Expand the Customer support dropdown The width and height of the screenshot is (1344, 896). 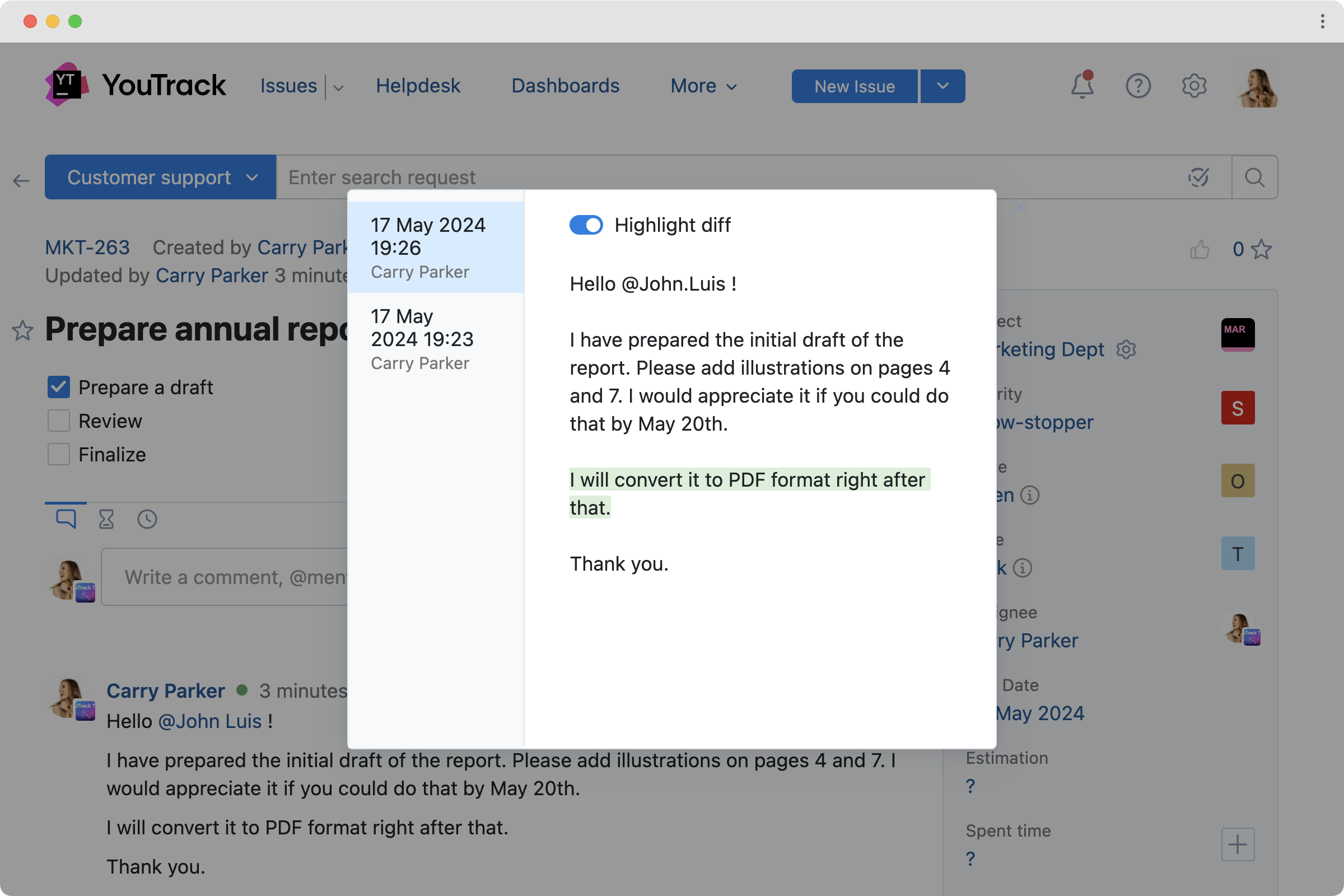[161, 178]
